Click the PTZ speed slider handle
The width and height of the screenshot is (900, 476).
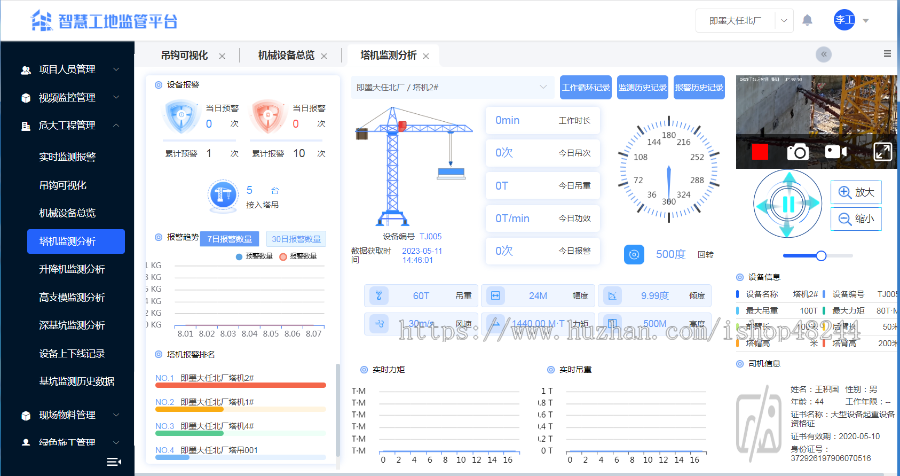tap(821, 256)
